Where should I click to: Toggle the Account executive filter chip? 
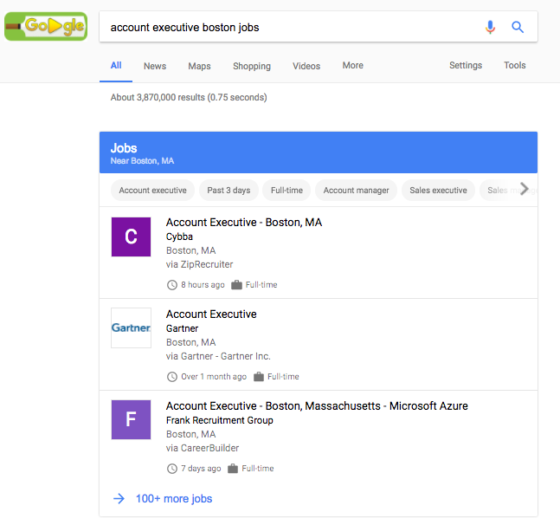[153, 190]
